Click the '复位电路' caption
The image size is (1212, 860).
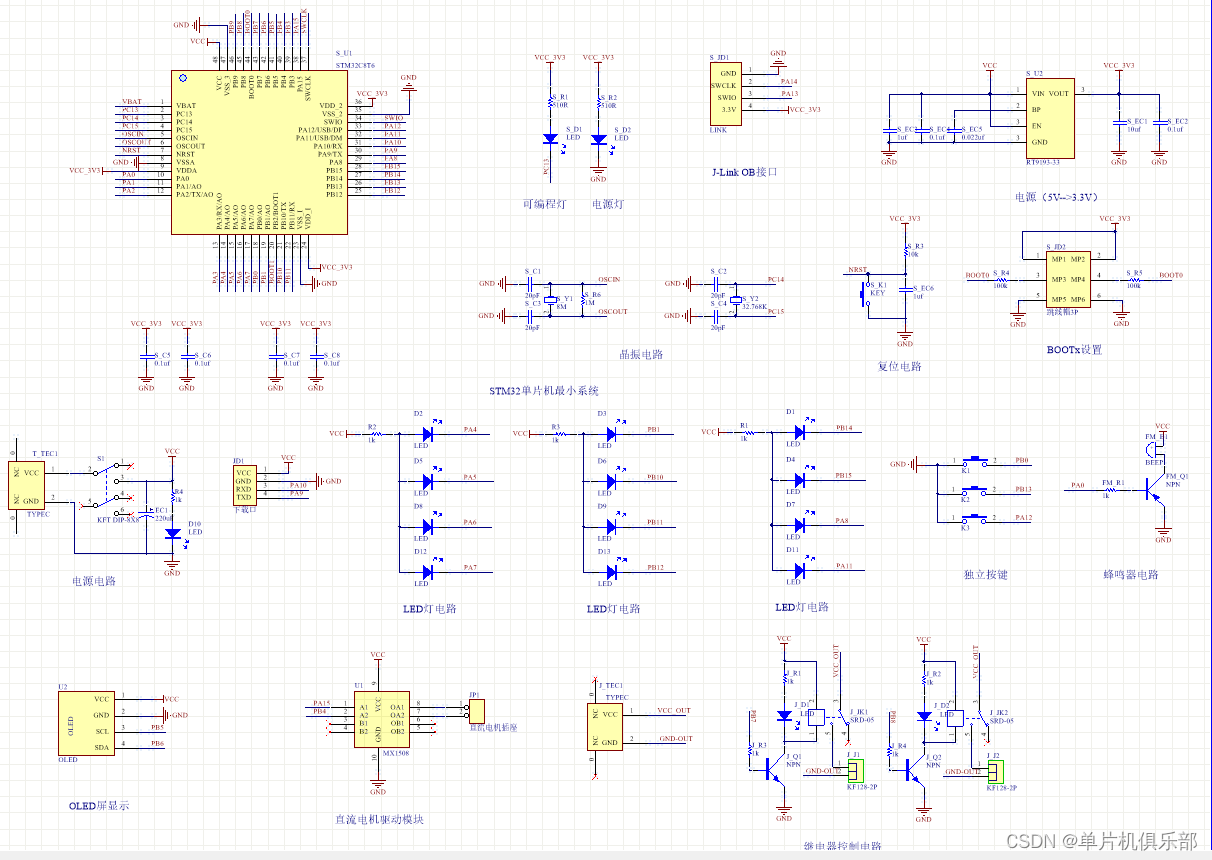(899, 366)
